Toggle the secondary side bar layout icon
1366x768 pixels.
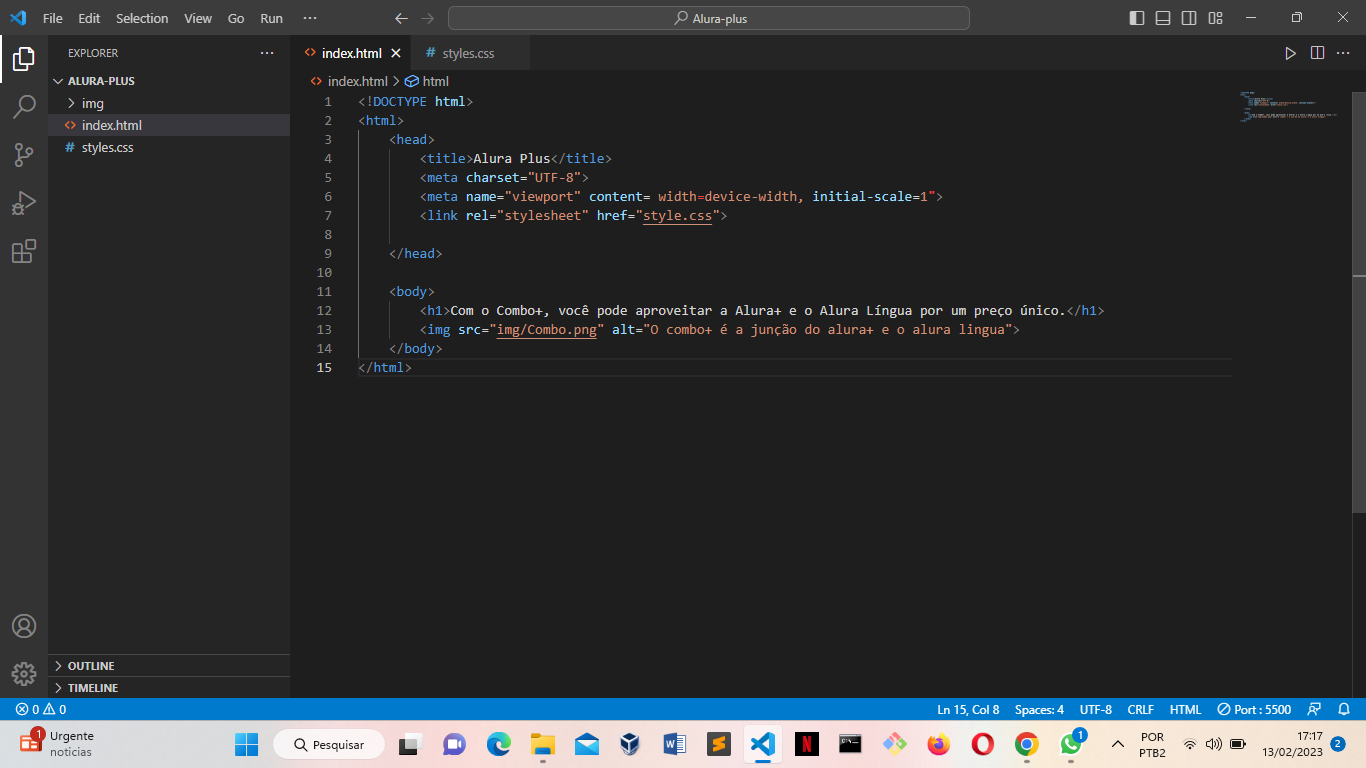(x=1189, y=18)
